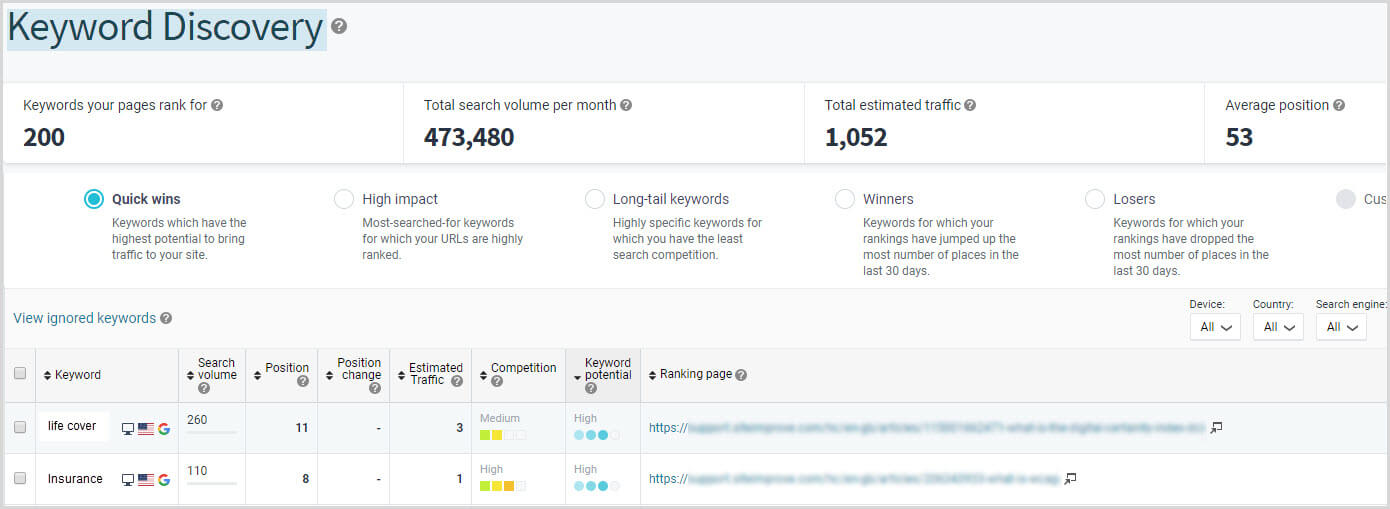Click the Insurance row ranking page URL

852,479
